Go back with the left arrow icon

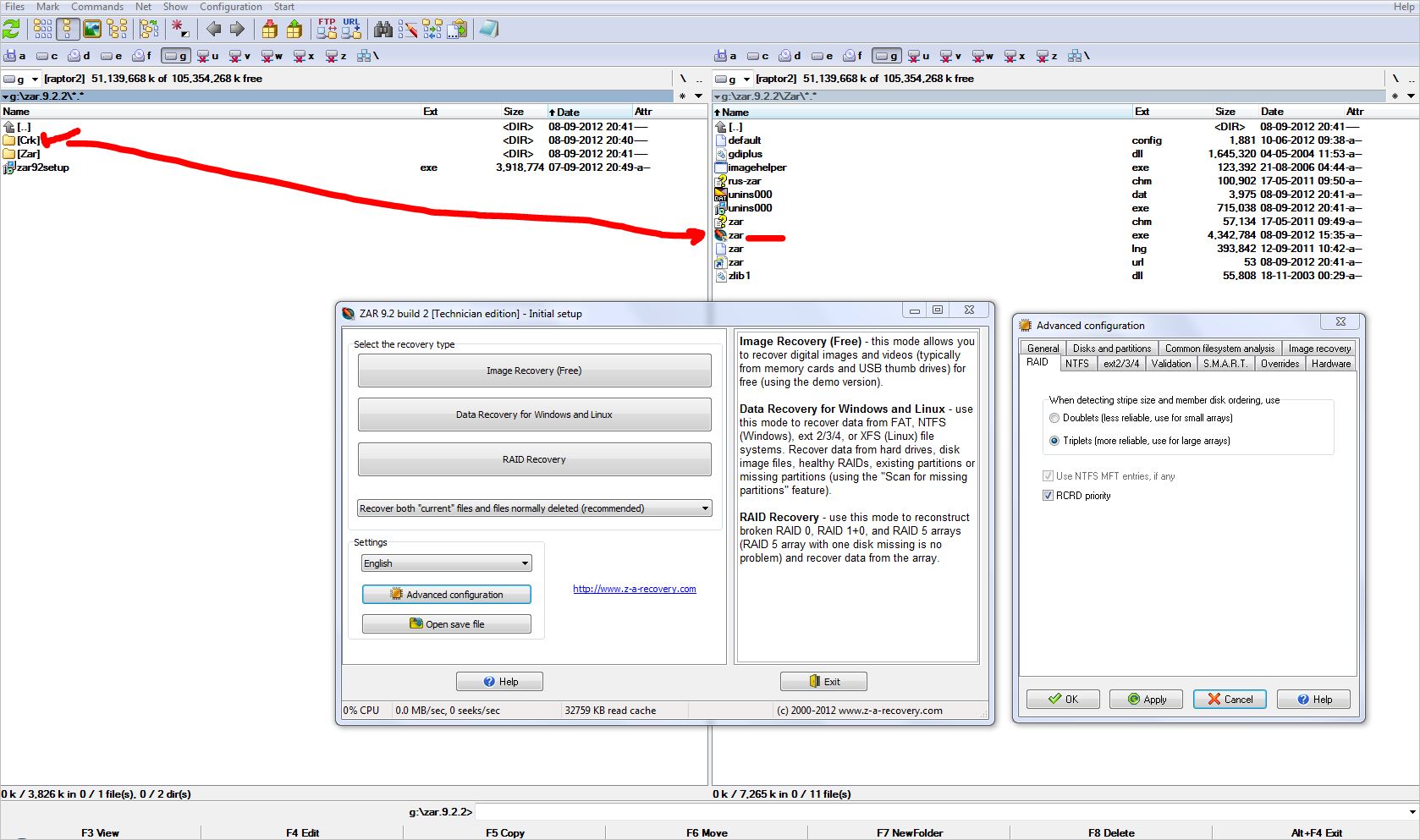point(213,30)
